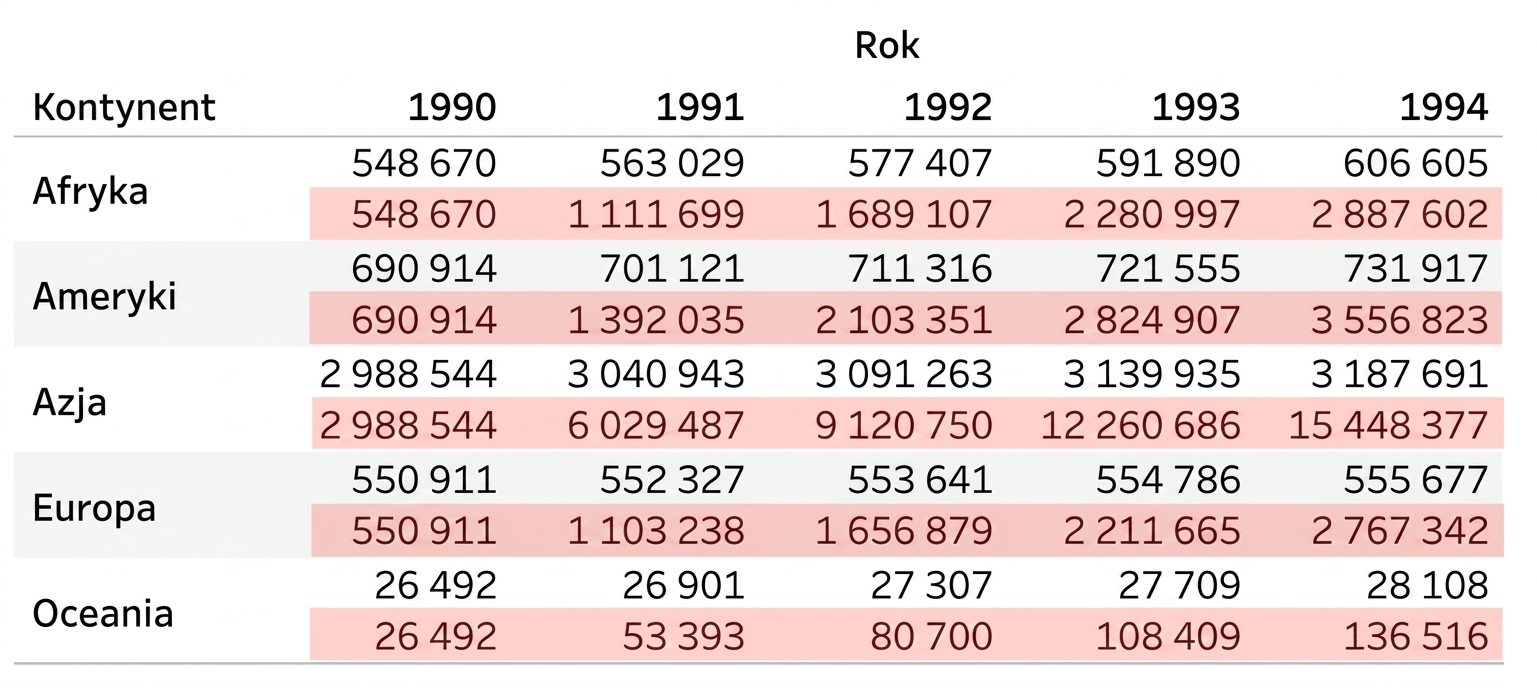Select the Afryka row label
Screen dimensions: 1537x688
click(90, 190)
